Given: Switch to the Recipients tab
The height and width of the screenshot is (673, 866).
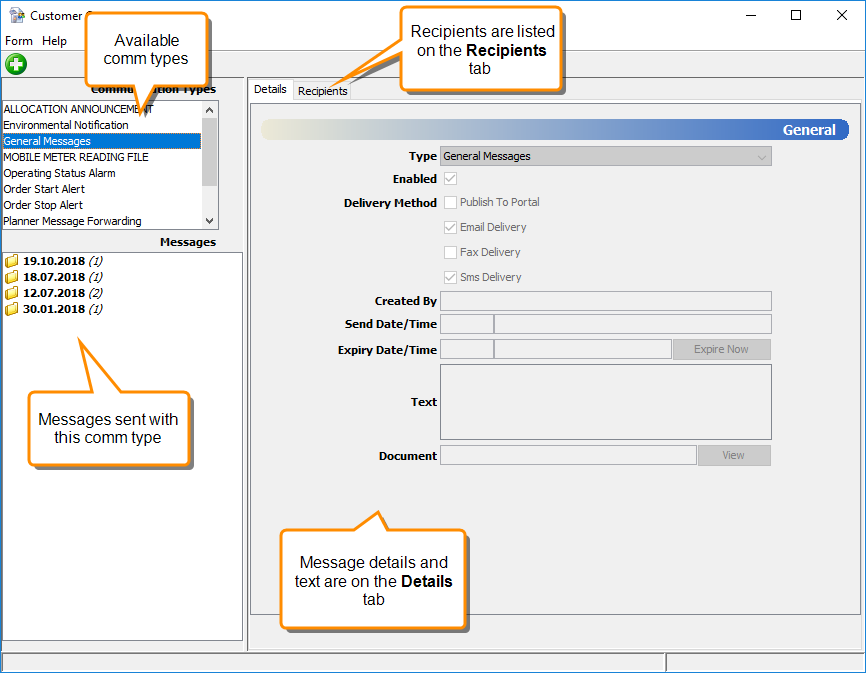Looking at the screenshot, I should tap(322, 91).
